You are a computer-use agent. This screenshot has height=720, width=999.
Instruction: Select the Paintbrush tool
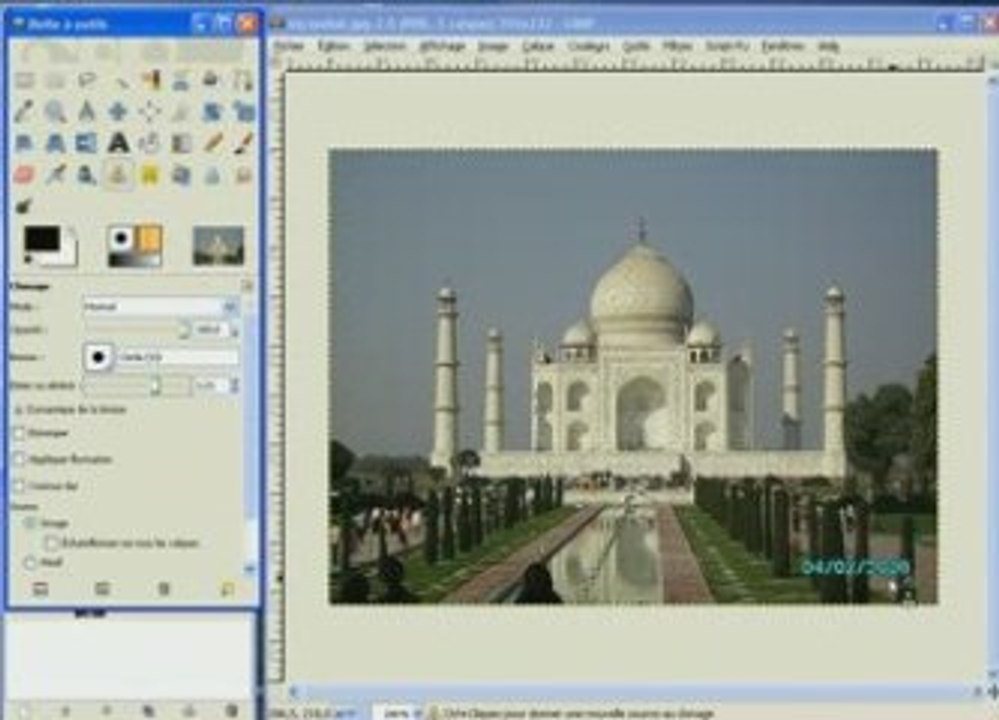point(243,143)
